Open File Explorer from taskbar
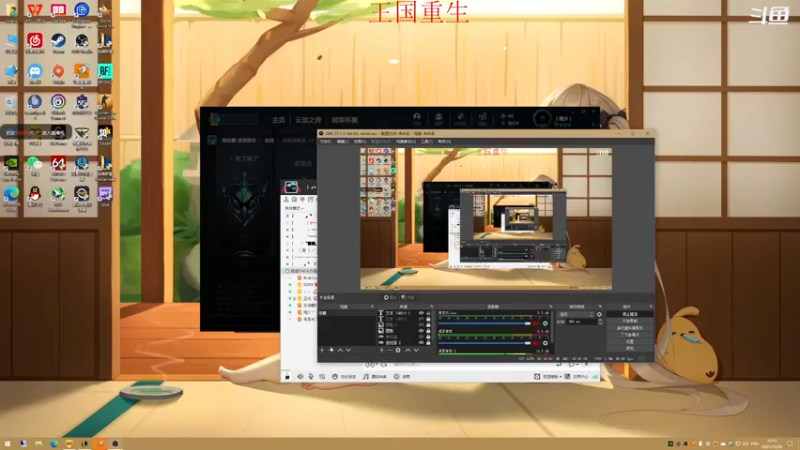 38,444
